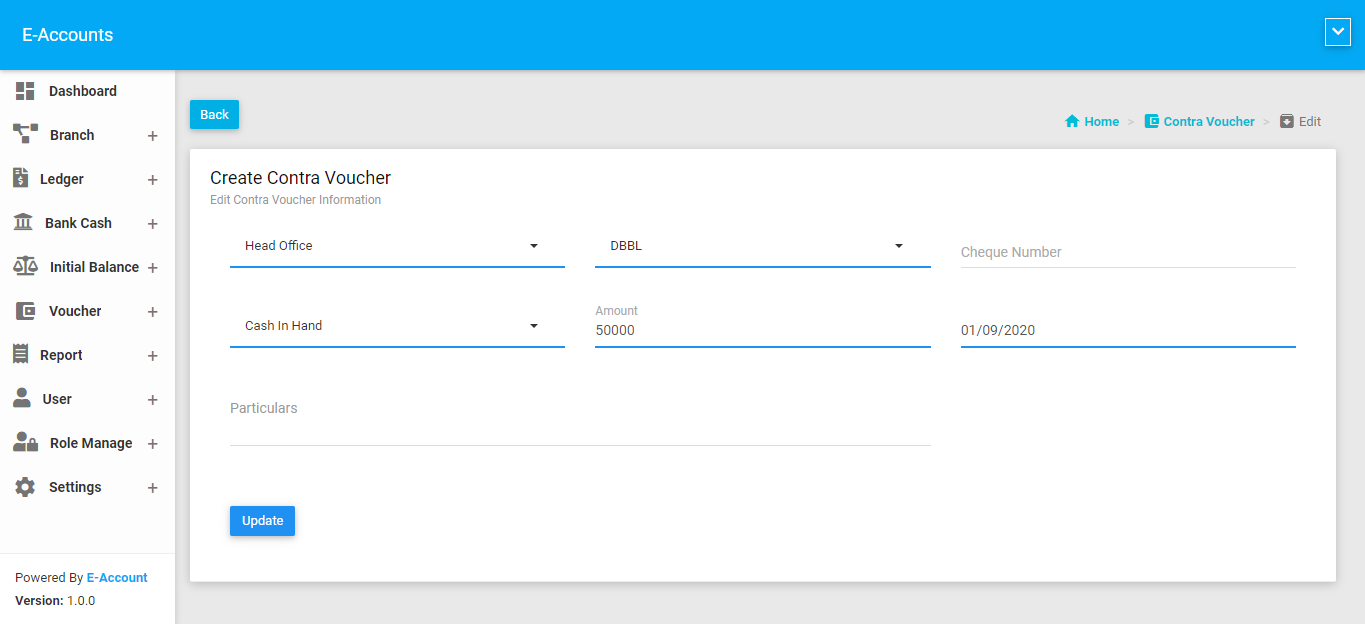This screenshot has width=1365, height=624.
Task: Click the Initial Balance scale icon
Action: pos(25,266)
